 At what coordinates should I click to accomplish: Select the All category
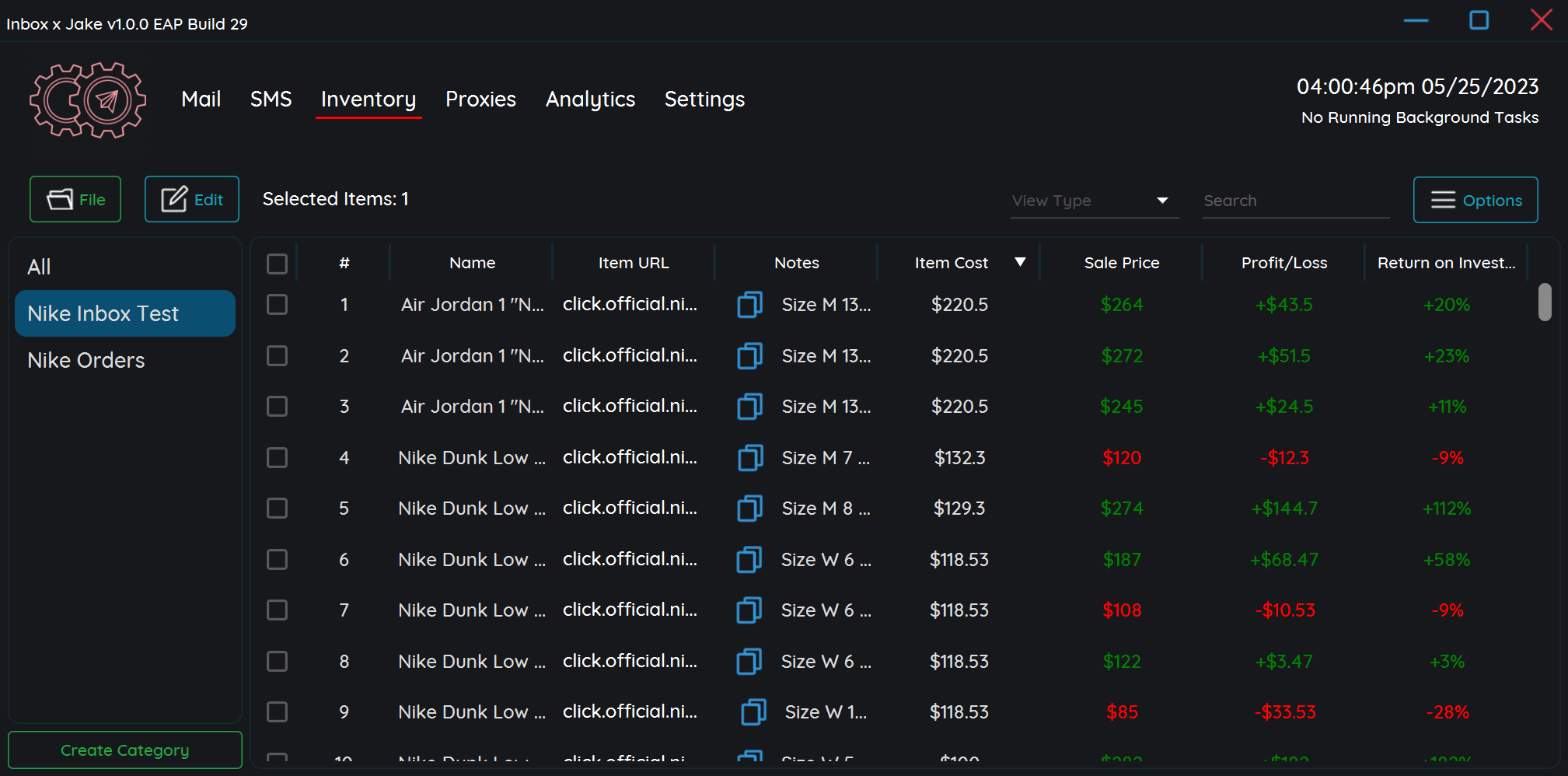point(124,267)
